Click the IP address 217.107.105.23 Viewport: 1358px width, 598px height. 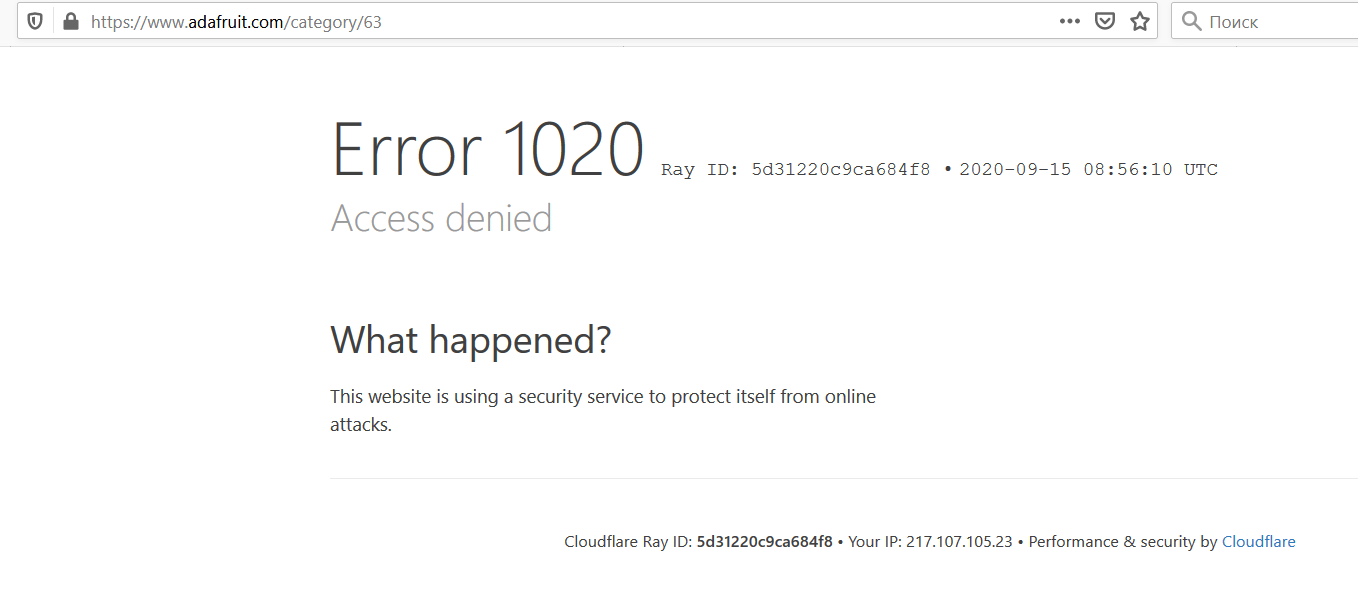pyautogui.click(x=959, y=542)
